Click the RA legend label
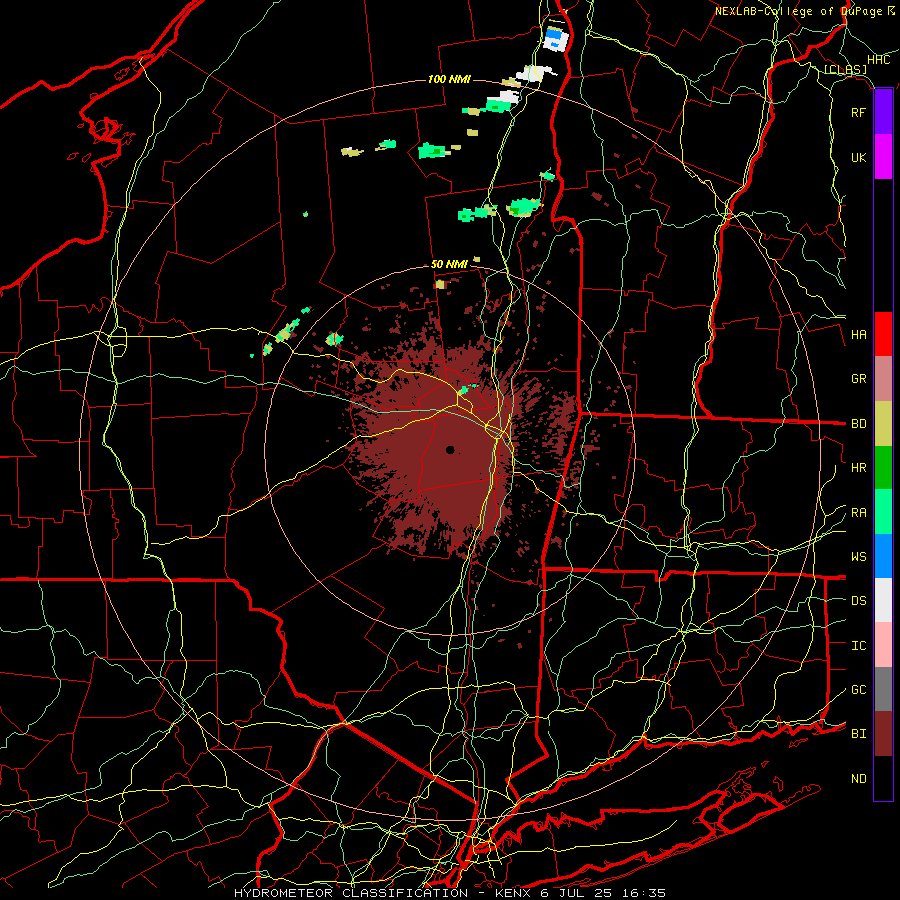Viewport: 900px width, 900px height. [858, 513]
